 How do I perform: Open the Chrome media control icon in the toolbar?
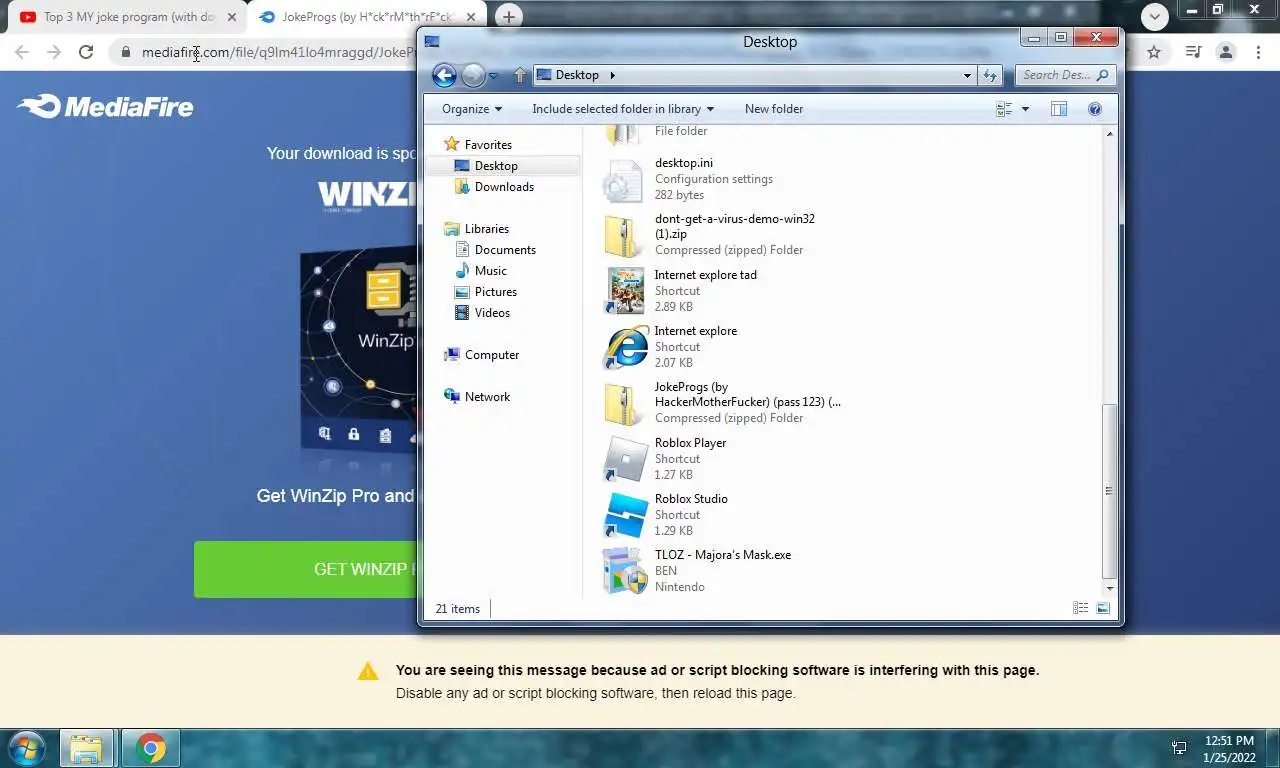tap(1192, 52)
